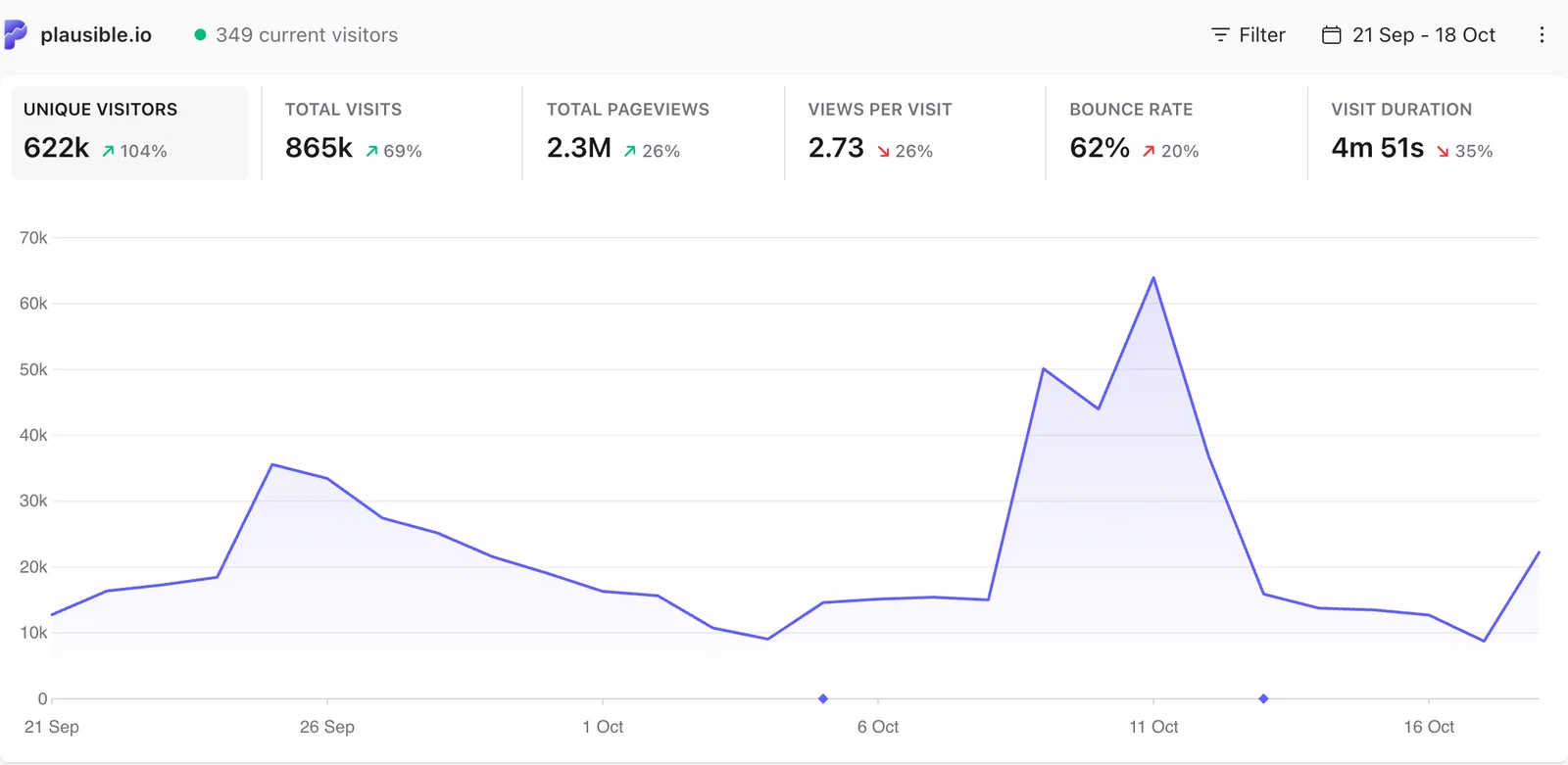Click the 2.73 views per visit value
Image resolution: width=1568 pixels, height=765 pixels.
tap(836, 148)
